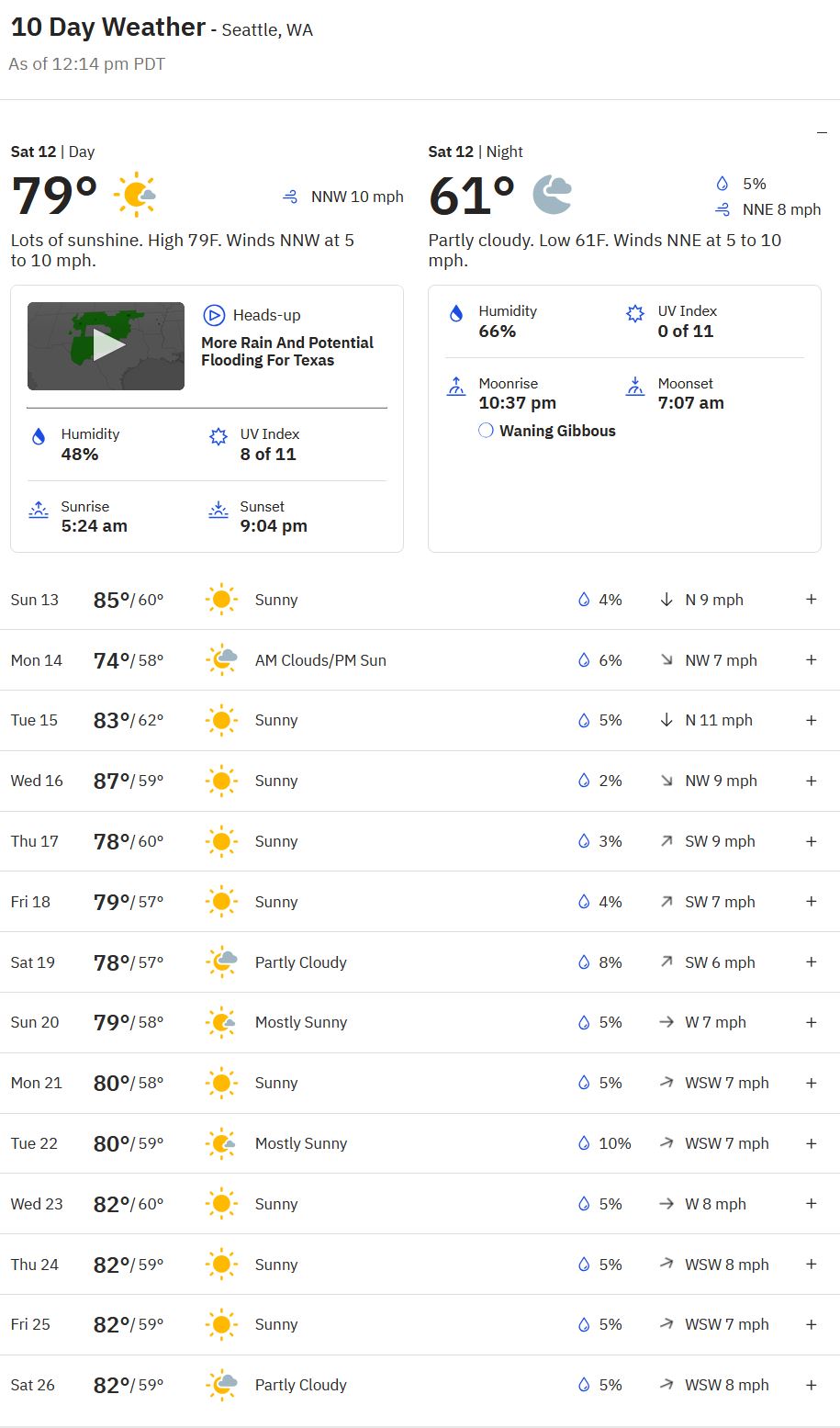
Task: Click the 'Sat 12 | Night' label
Action: tap(476, 152)
